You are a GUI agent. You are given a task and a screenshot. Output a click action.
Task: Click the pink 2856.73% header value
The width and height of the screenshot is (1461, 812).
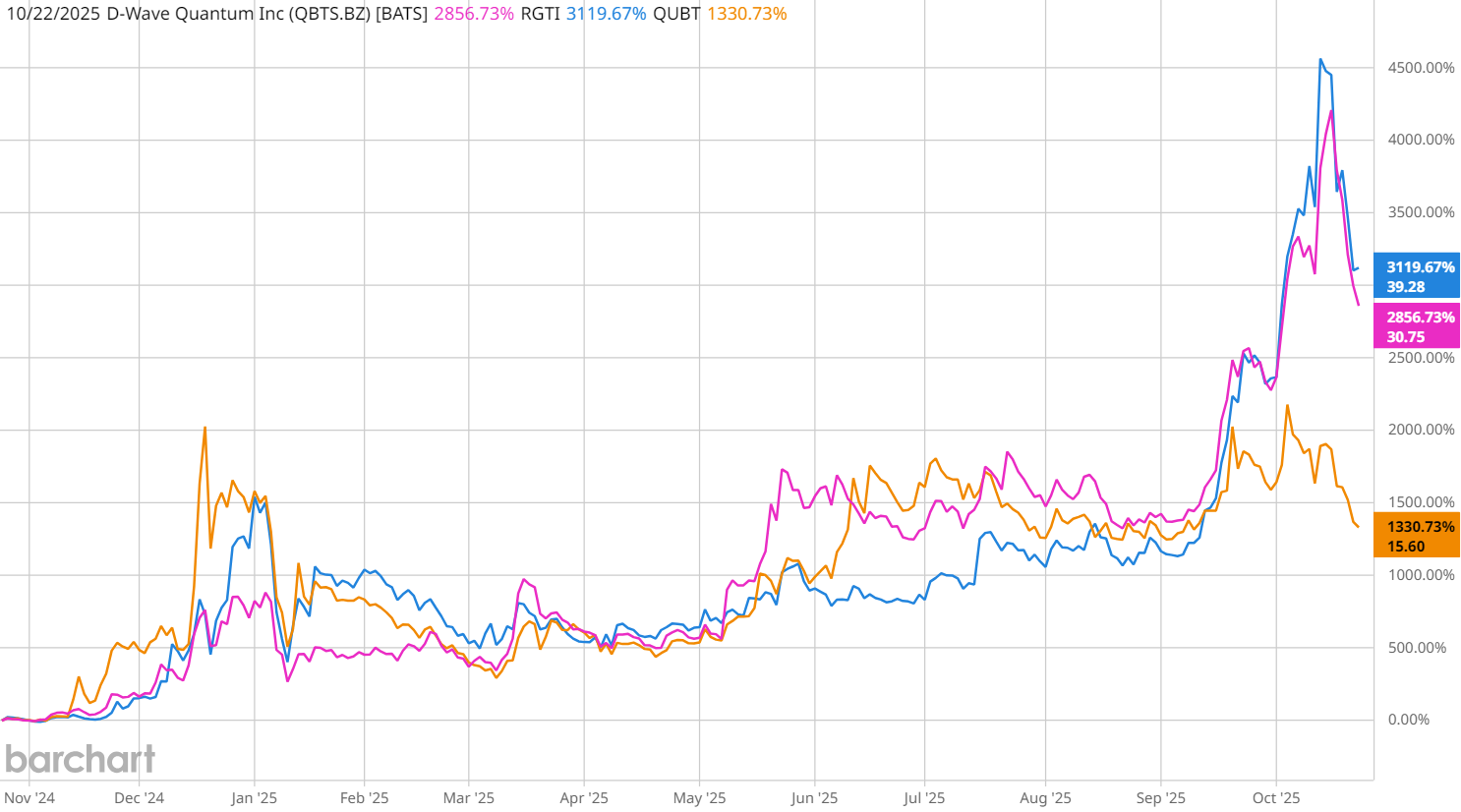[473, 14]
